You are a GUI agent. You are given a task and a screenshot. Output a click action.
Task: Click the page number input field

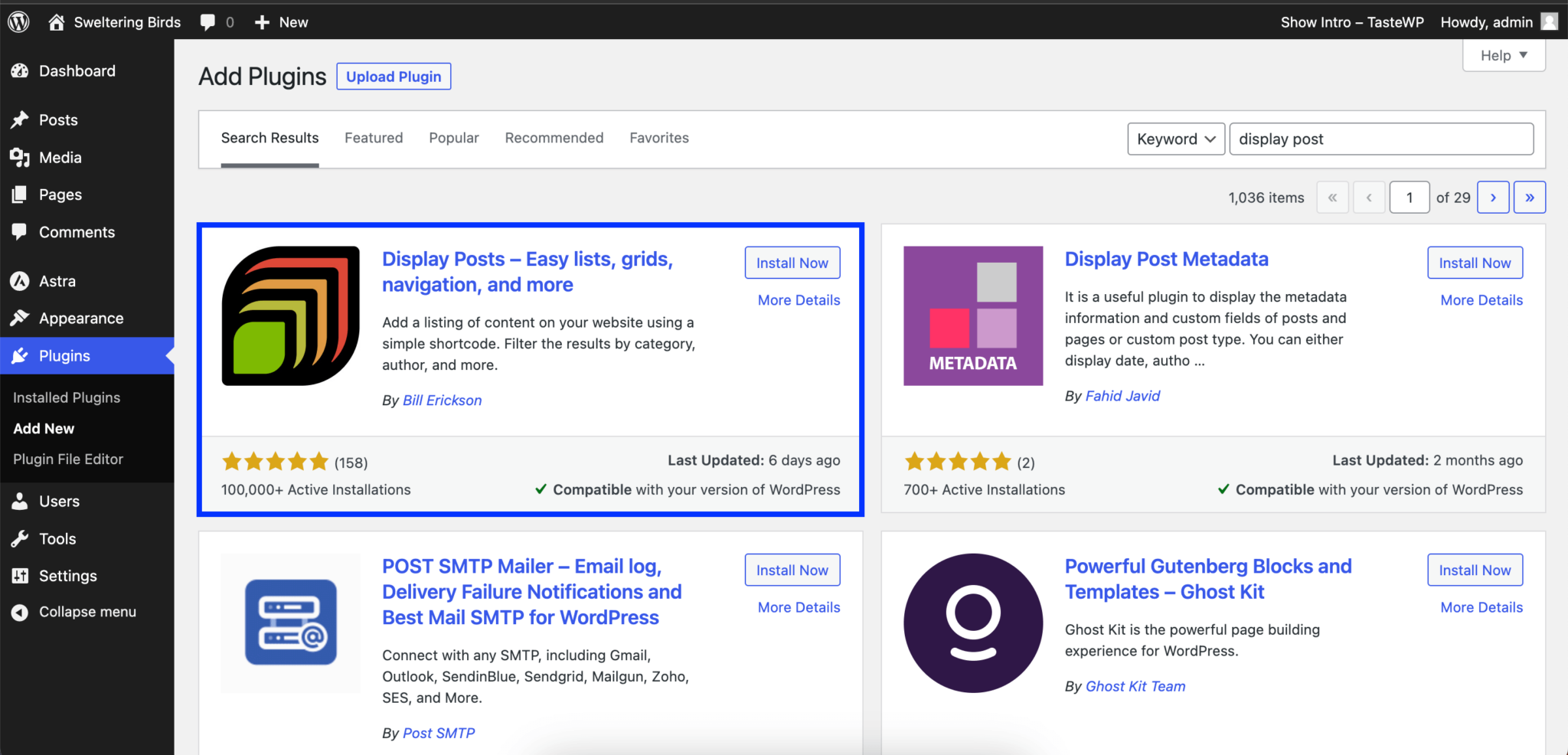tap(1410, 197)
